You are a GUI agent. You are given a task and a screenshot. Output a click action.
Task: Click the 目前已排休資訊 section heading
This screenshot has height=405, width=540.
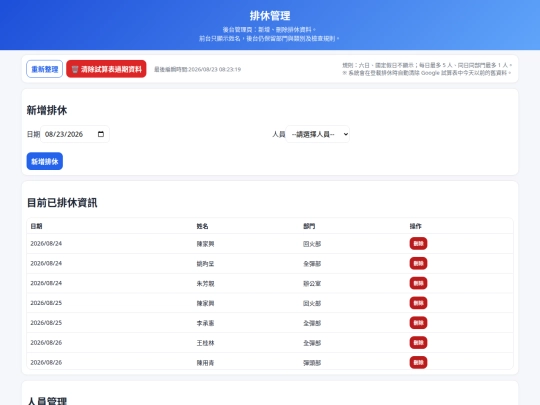click(x=62, y=203)
